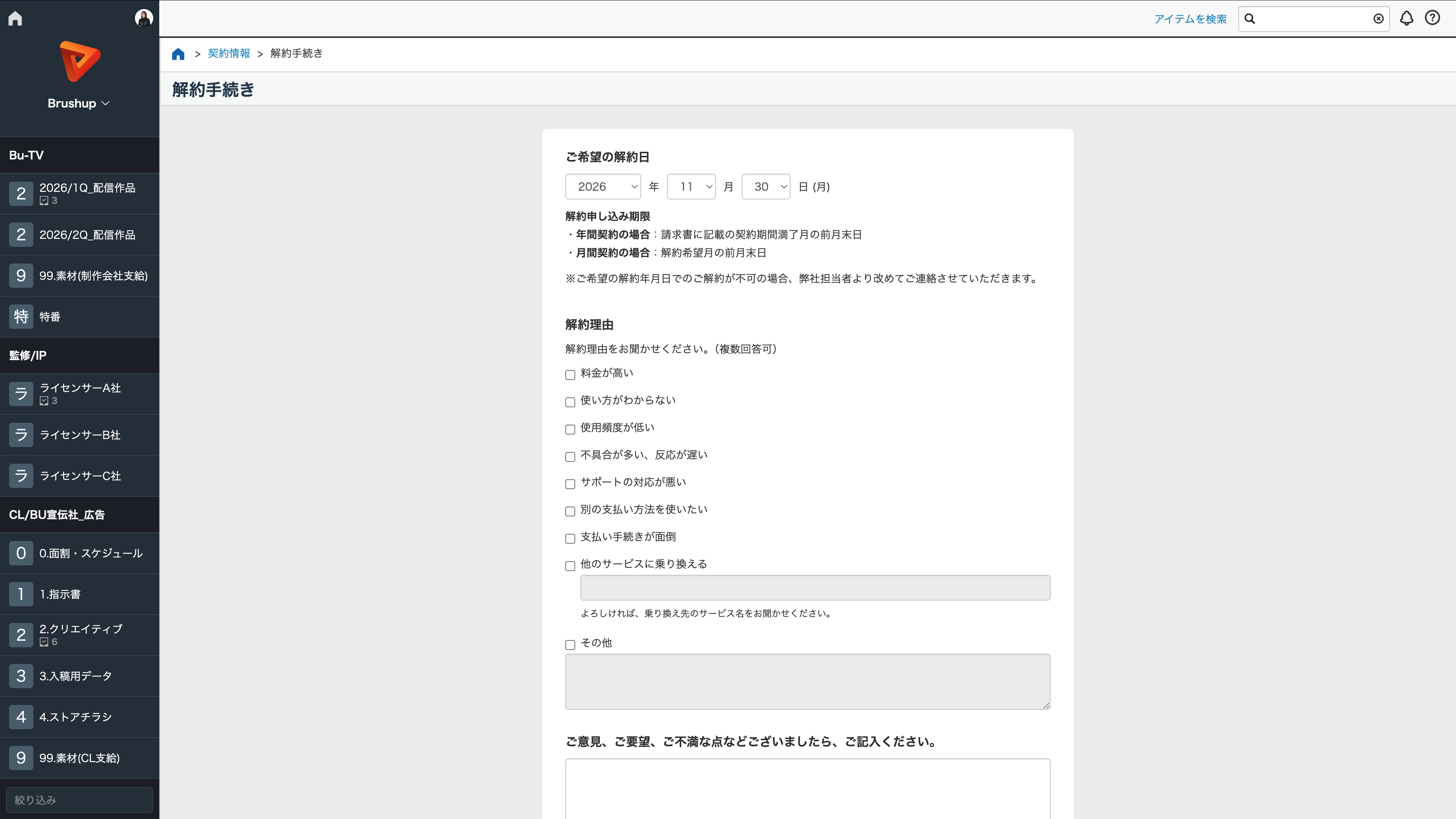
Task: Click the 2026/2Q_配信作品 project icon
Action: (21, 235)
